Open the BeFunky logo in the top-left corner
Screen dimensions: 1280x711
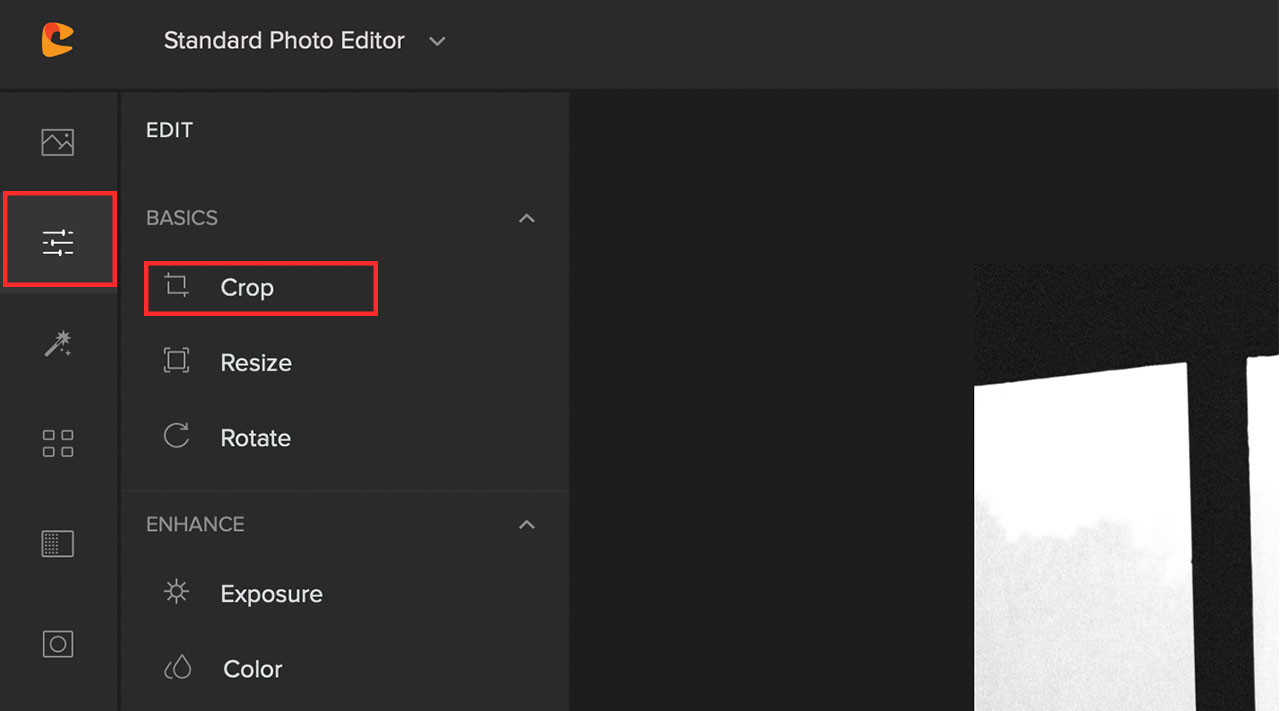57,40
